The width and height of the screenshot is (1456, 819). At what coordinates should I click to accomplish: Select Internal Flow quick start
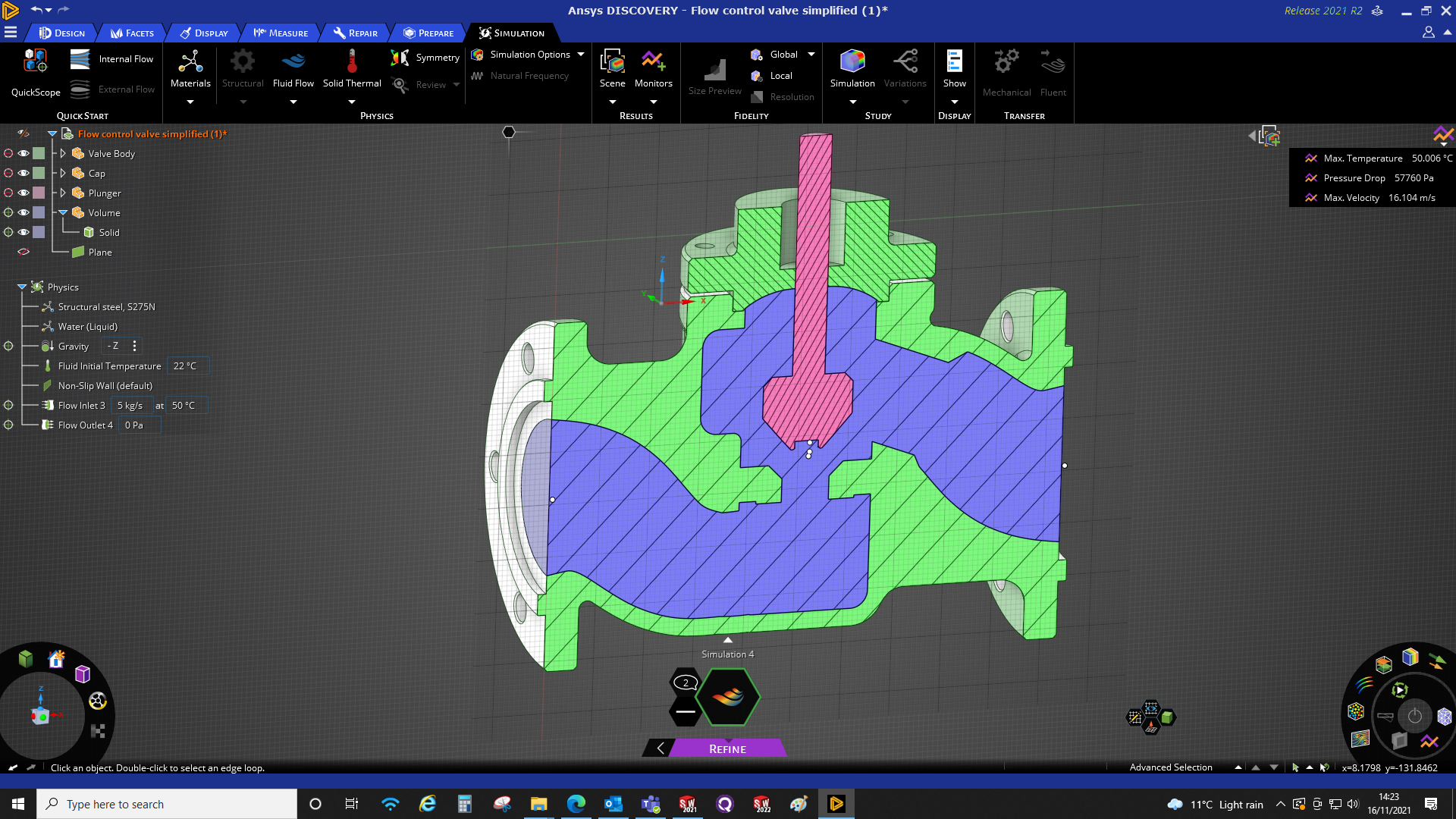pos(111,59)
